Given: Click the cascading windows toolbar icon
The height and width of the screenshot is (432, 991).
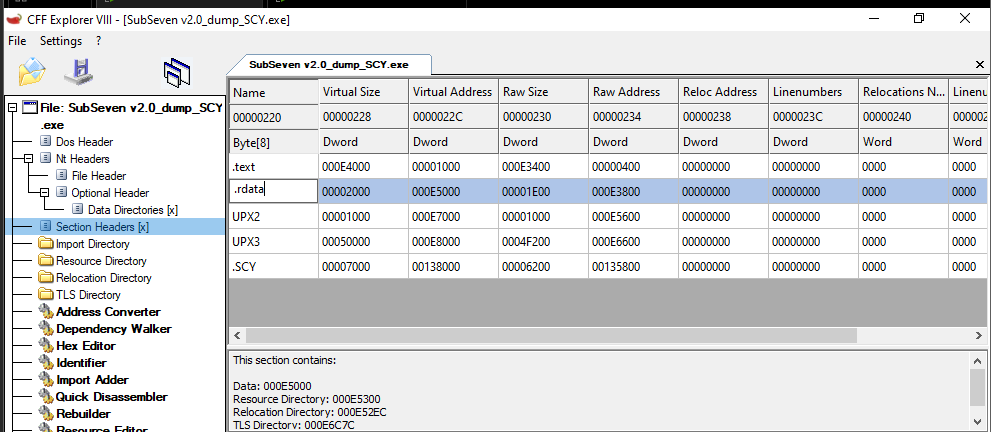Looking at the screenshot, I should (x=177, y=74).
